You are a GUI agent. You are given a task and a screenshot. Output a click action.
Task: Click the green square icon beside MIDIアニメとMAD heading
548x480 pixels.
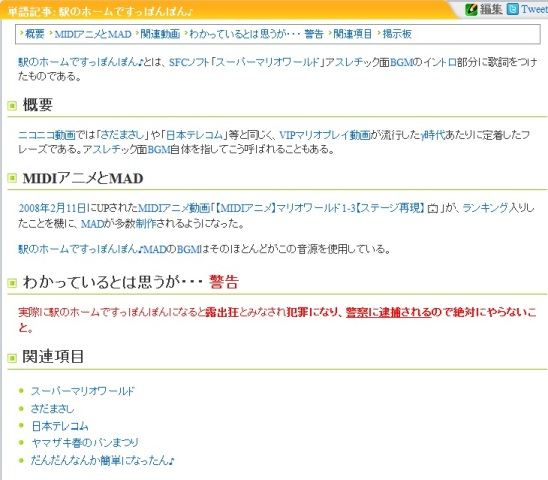click(12, 178)
